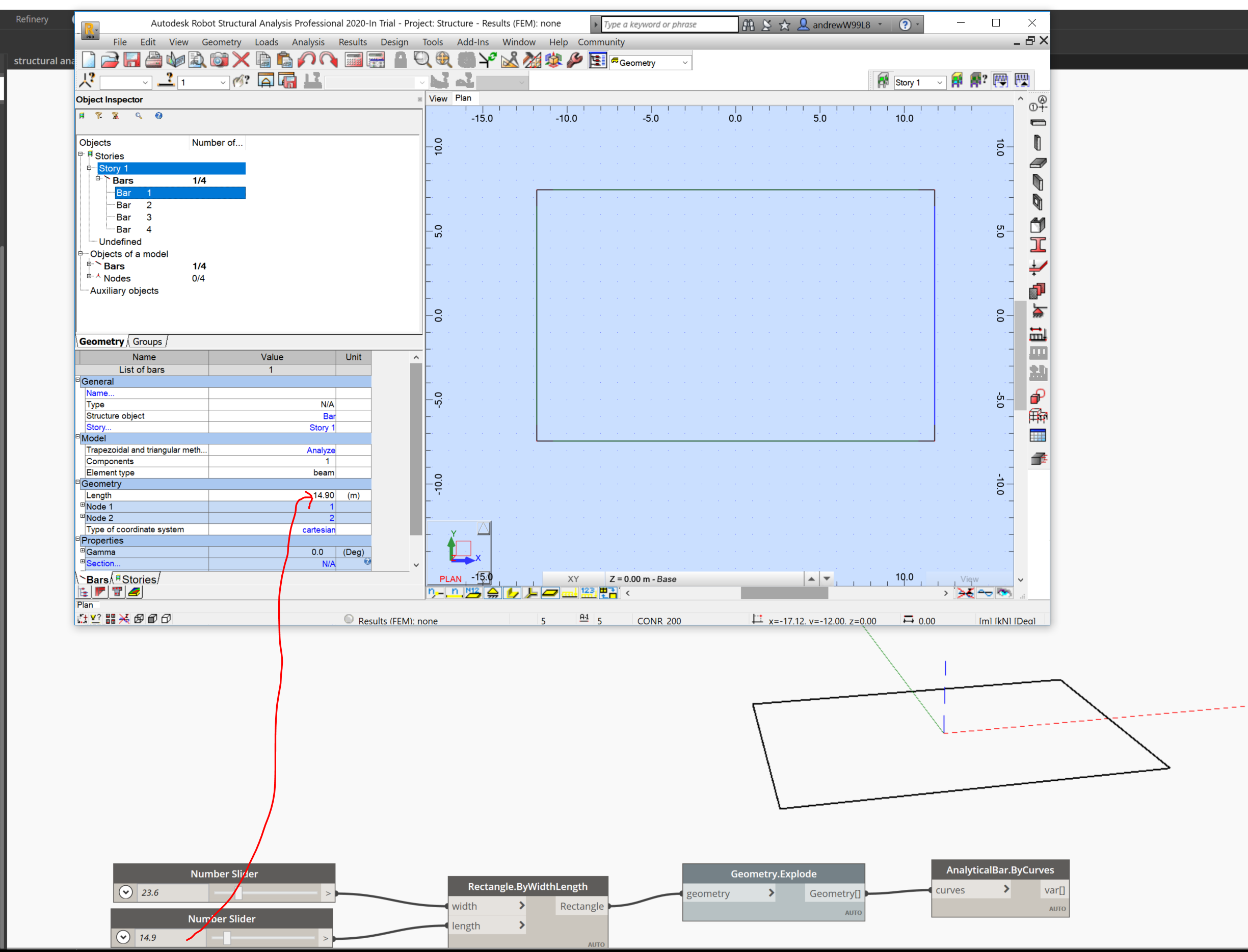Toggle node numbers display button
The image size is (1248, 952).
coord(435,593)
